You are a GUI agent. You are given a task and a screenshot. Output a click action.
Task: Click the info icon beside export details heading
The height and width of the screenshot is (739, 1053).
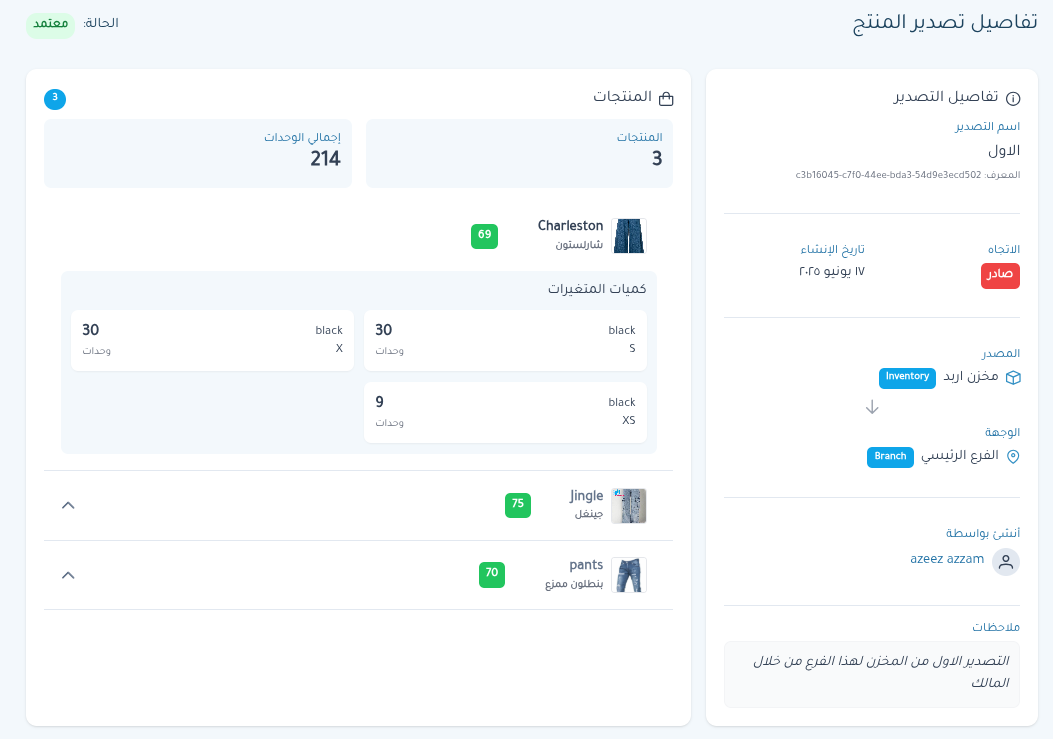coord(1012,98)
